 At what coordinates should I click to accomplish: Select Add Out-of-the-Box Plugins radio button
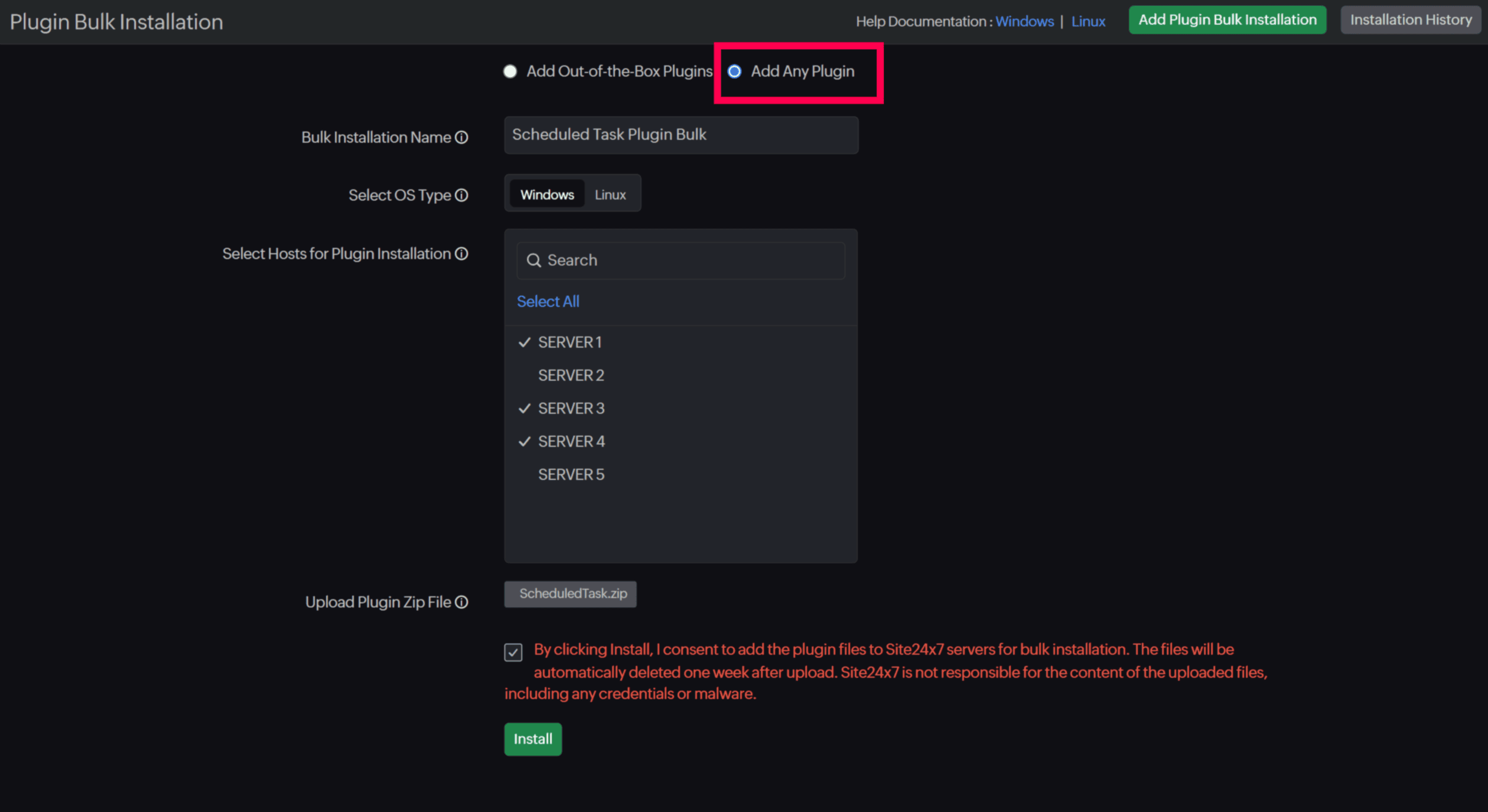pyautogui.click(x=510, y=71)
